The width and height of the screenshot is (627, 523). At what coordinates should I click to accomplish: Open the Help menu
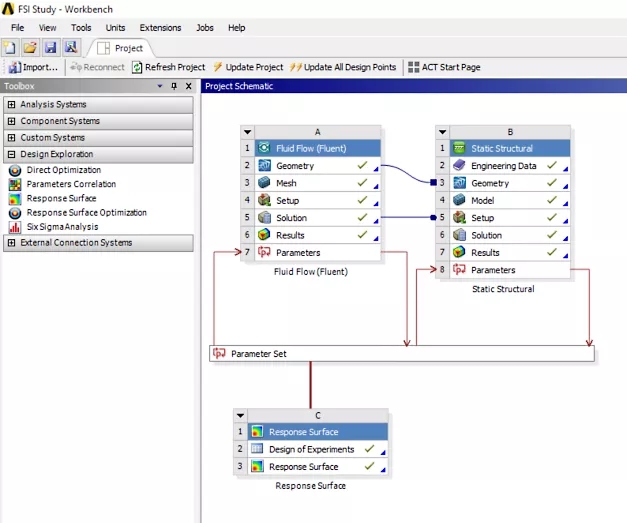pos(237,28)
